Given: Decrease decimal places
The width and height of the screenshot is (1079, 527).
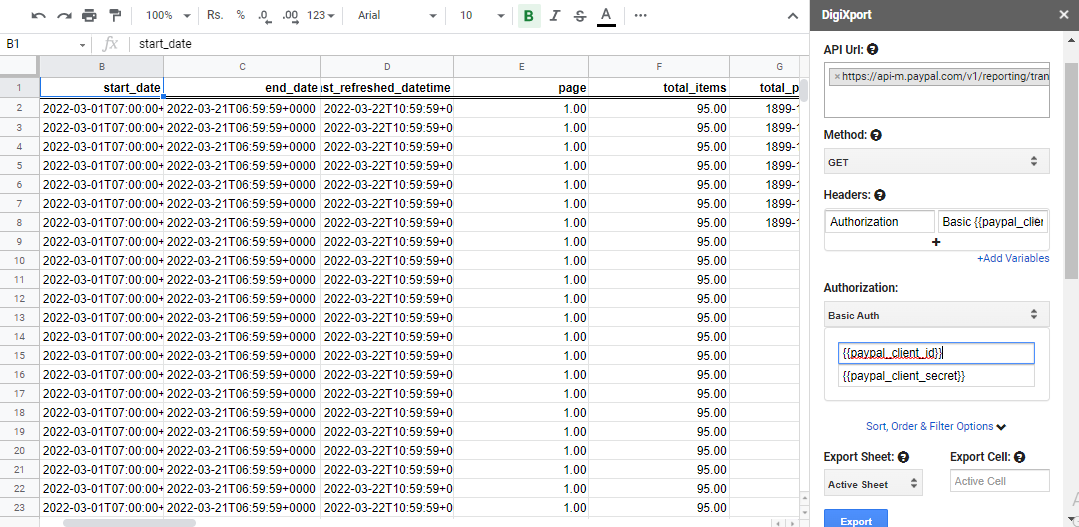Looking at the screenshot, I should point(264,15).
